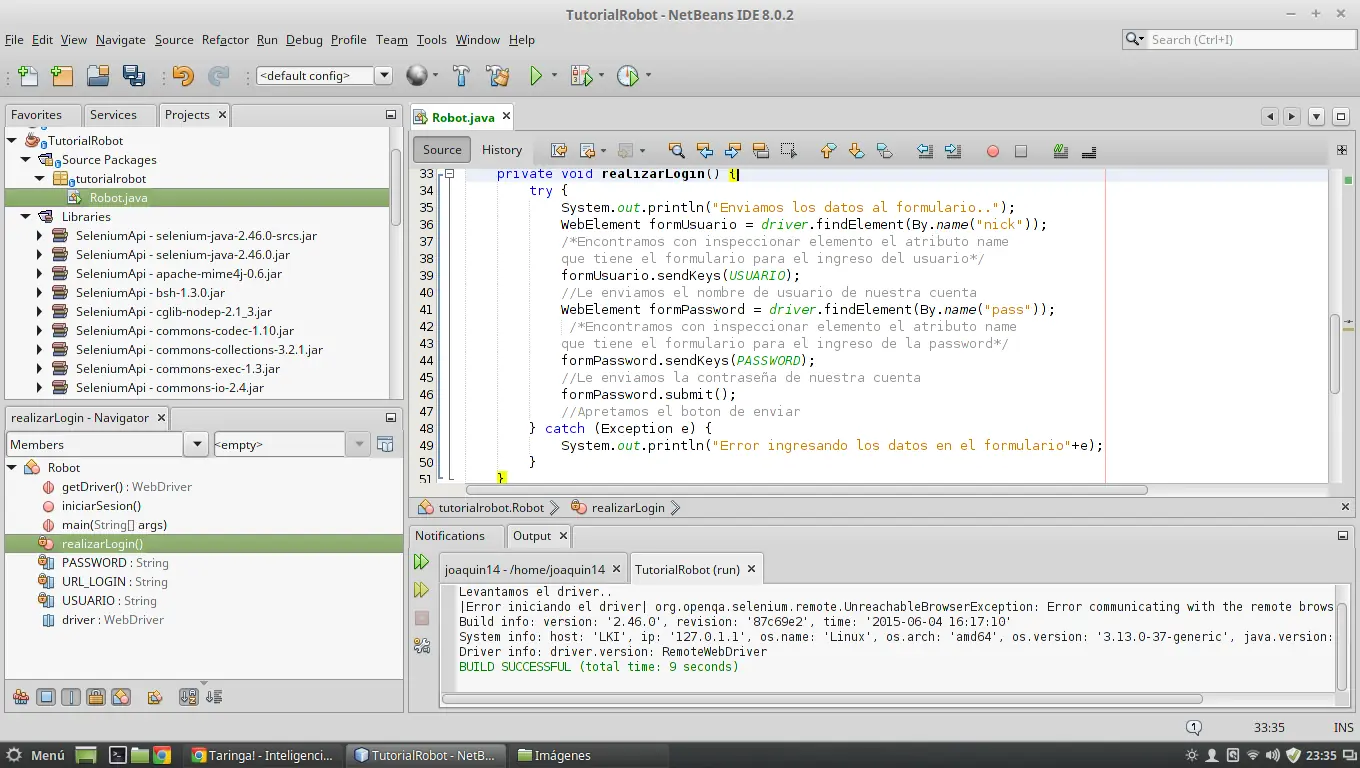Open the Tools menu
The image size is (1360, 768).
coord(432,40)
